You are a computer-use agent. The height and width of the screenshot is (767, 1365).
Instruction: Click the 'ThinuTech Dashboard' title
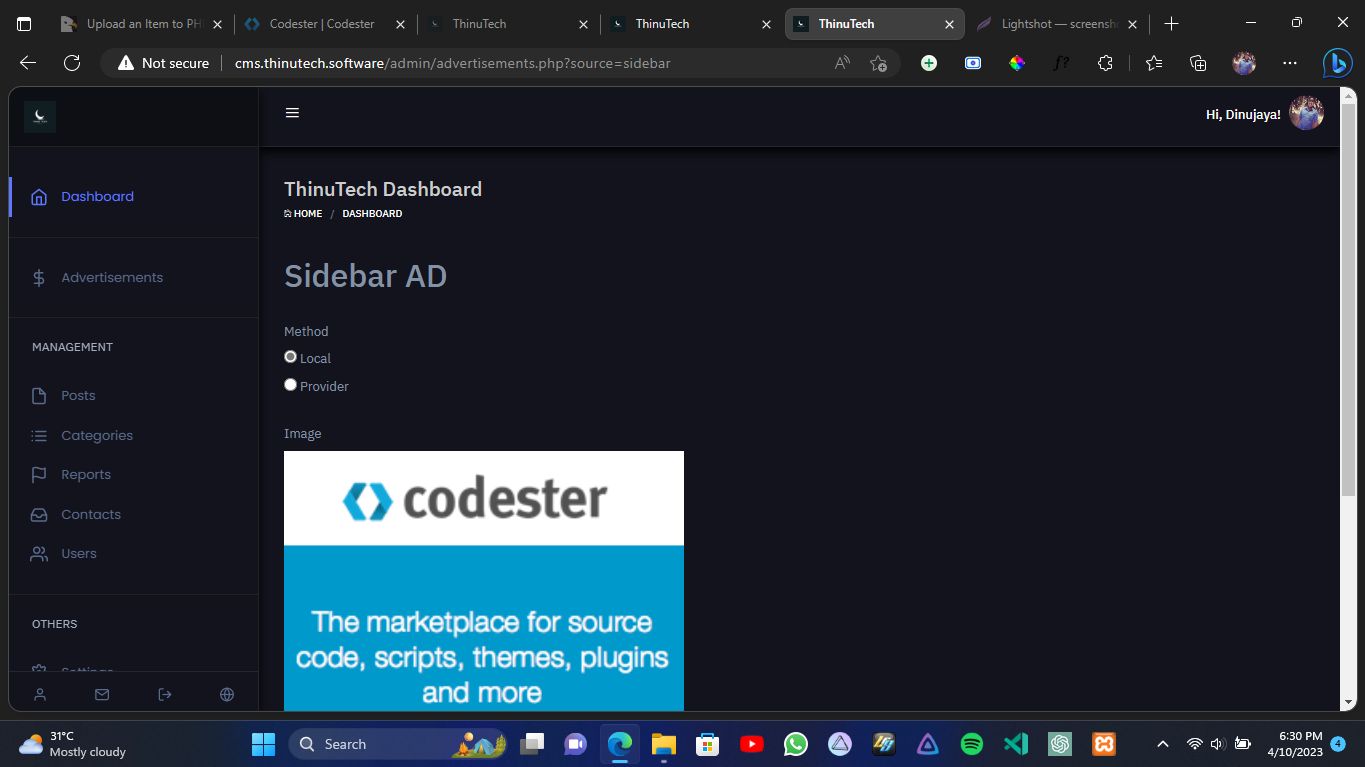click(x=383, y=189)
